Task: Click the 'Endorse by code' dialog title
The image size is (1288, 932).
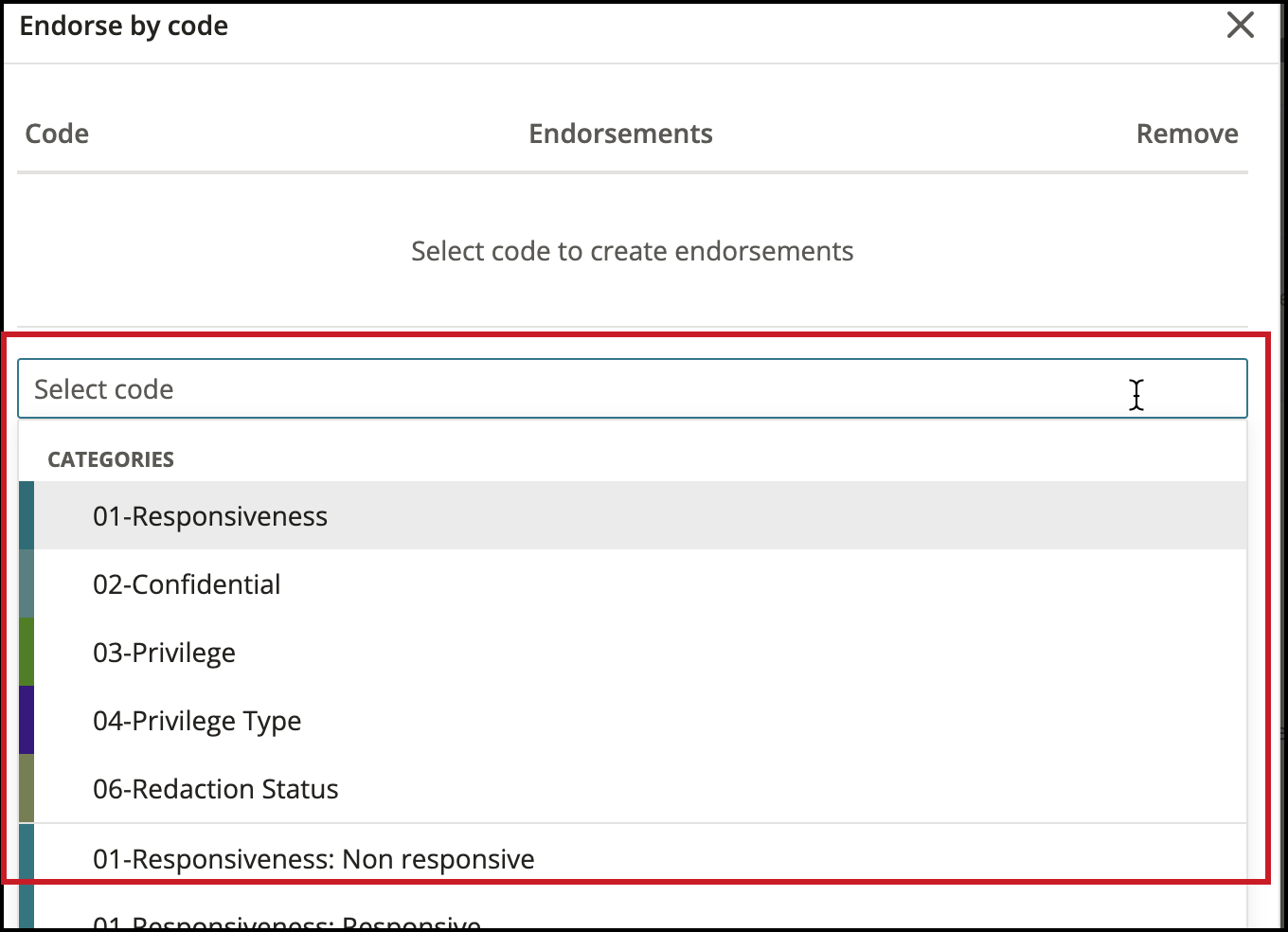Action: point(124,26)
